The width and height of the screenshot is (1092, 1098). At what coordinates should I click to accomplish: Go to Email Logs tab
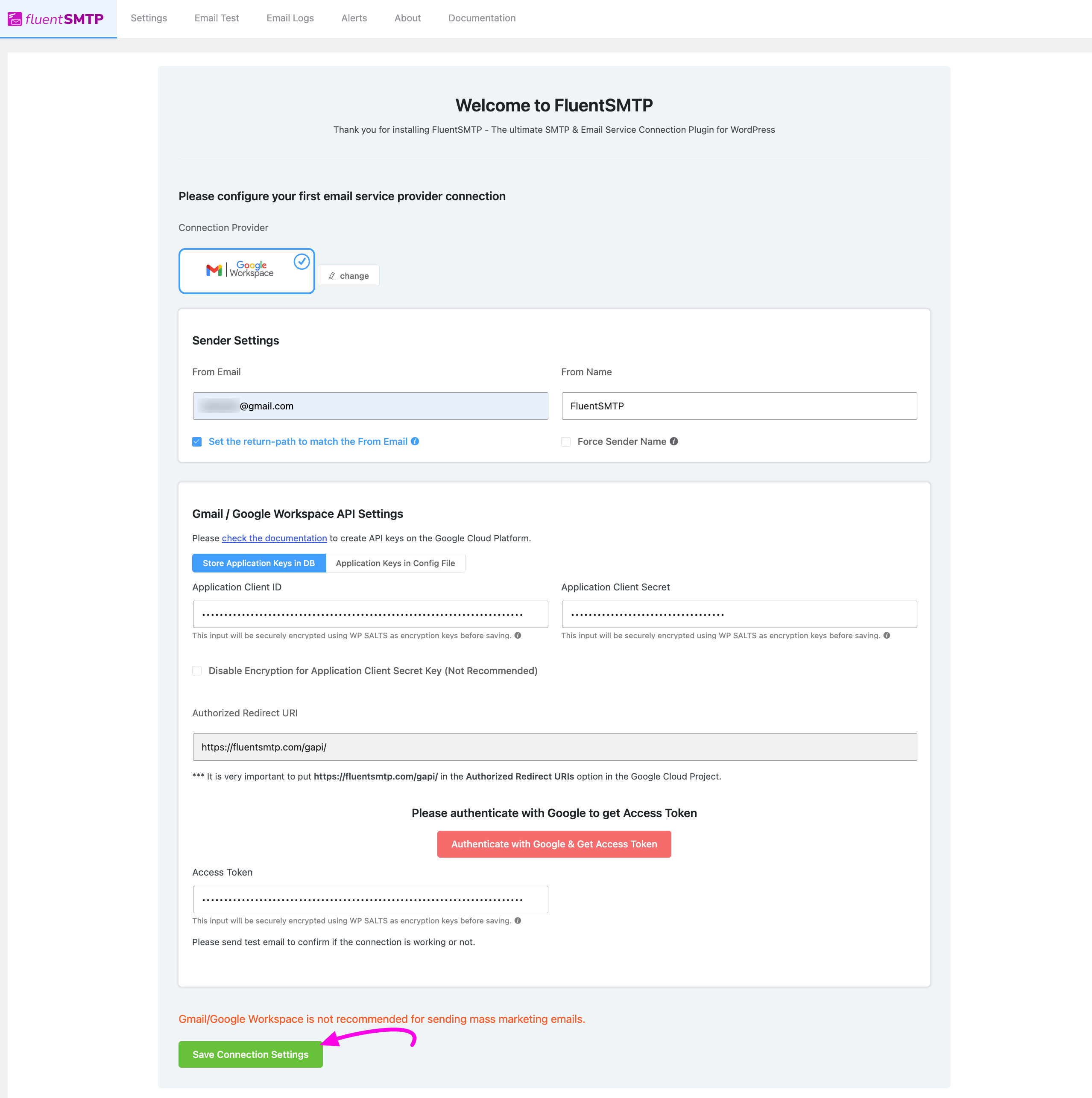pos(290,18)
